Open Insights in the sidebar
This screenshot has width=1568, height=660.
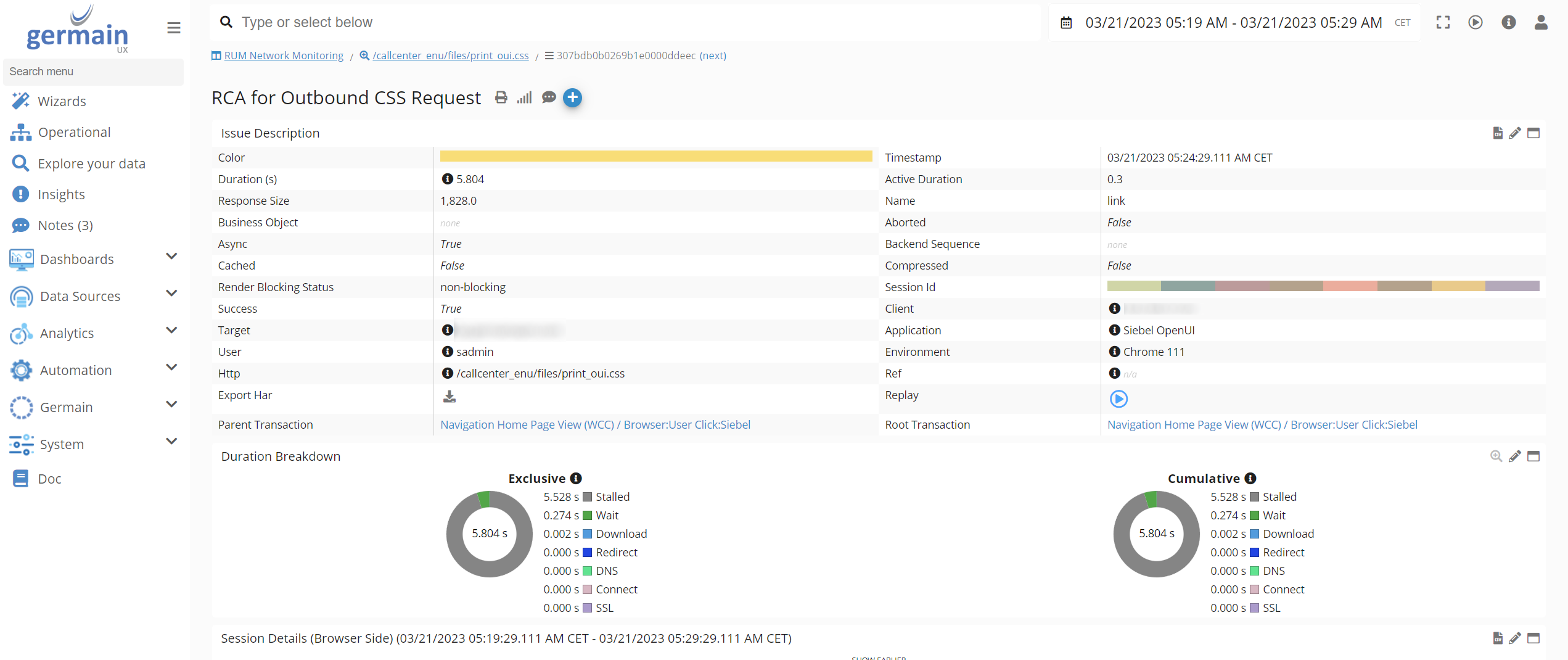point(61,194)
